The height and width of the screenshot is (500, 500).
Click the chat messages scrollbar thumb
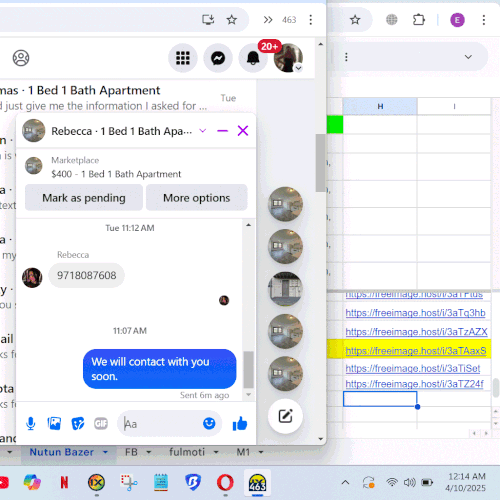pyautogui.click(x=248, y=370)
